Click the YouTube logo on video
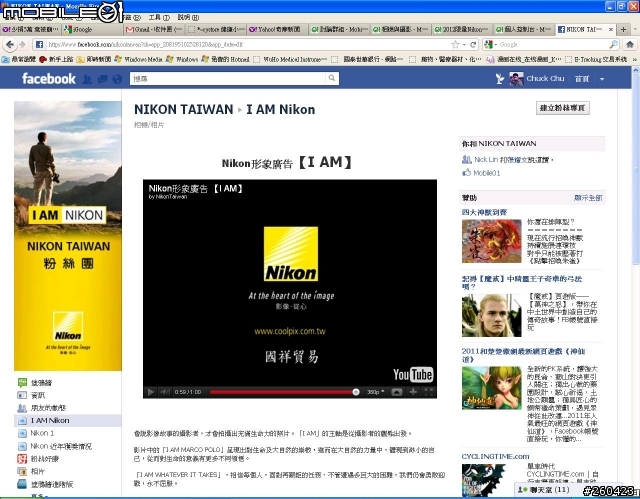Screen dimensions: 640x499 pyautogui.click(x=413, y=374)
